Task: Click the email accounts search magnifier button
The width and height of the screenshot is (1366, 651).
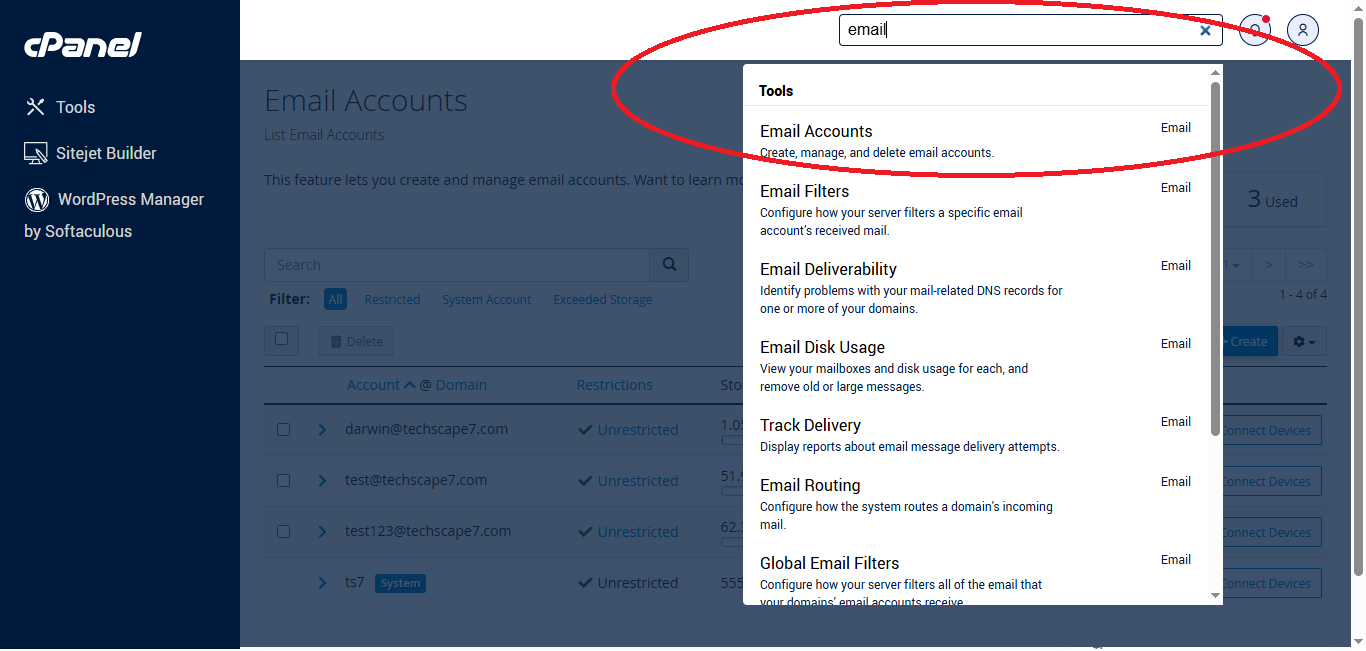Action: click(669, 265)
